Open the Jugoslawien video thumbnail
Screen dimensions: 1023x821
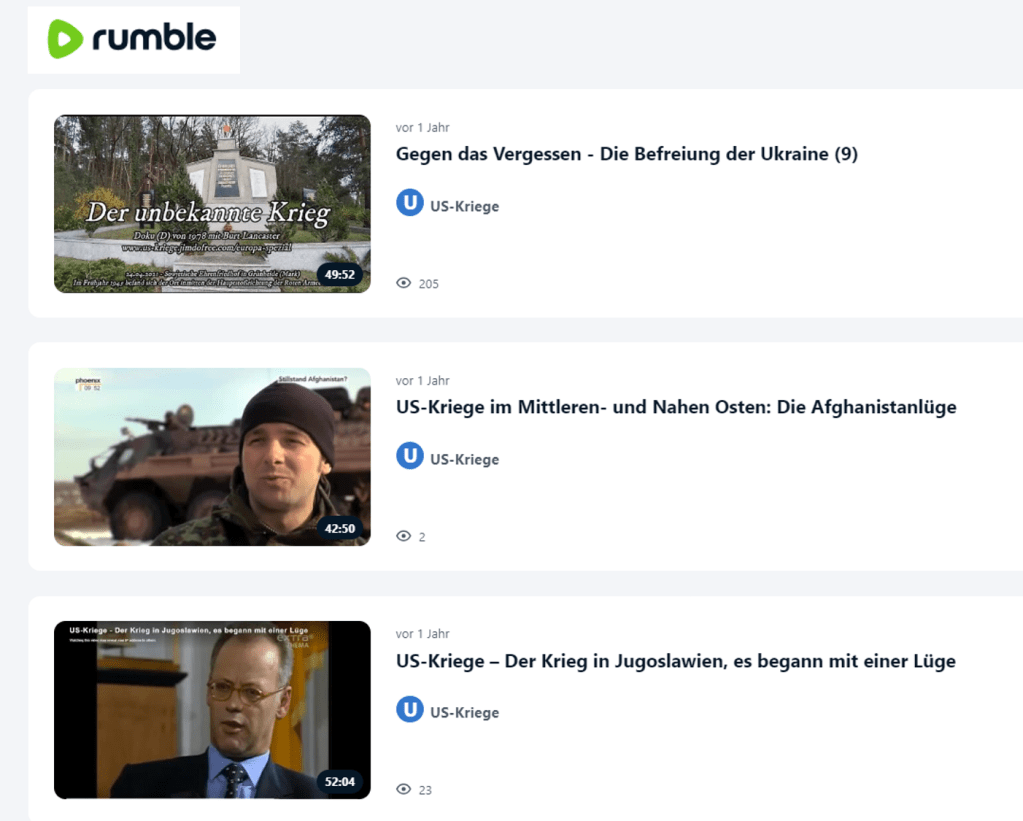[212, 709]
